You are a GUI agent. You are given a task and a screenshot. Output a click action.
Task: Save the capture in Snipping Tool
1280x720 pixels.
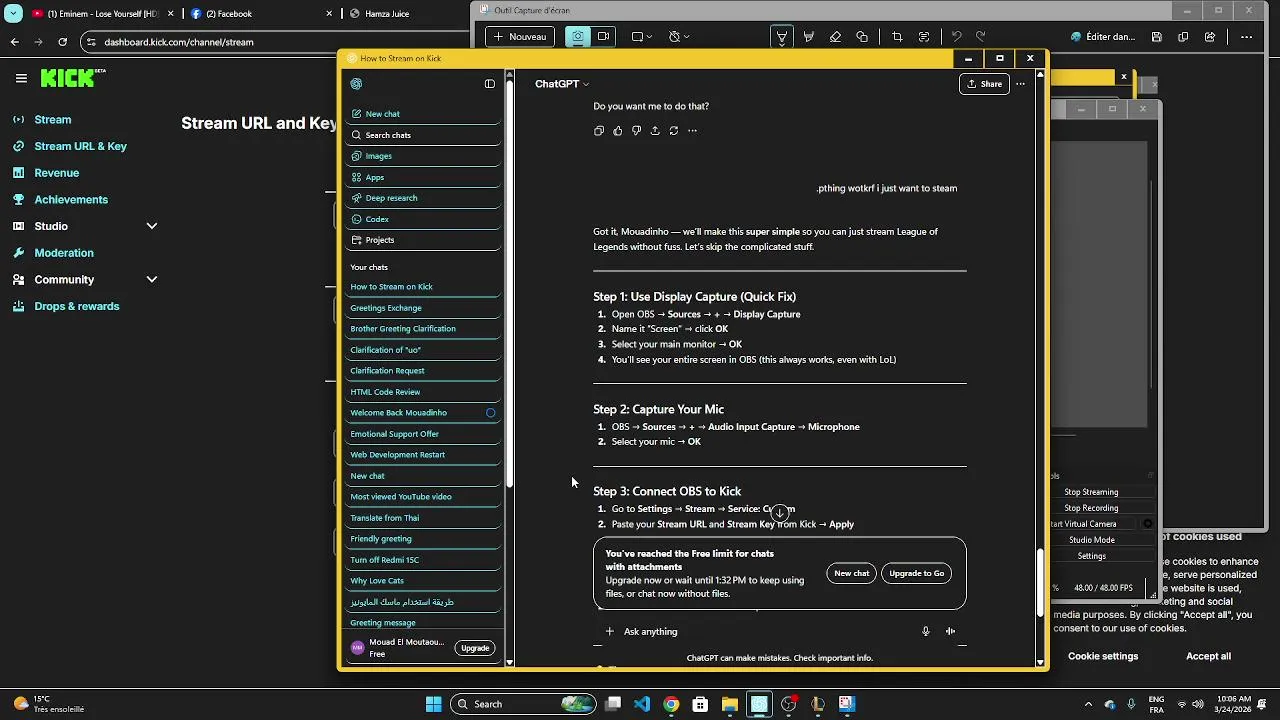point(1156,37)
